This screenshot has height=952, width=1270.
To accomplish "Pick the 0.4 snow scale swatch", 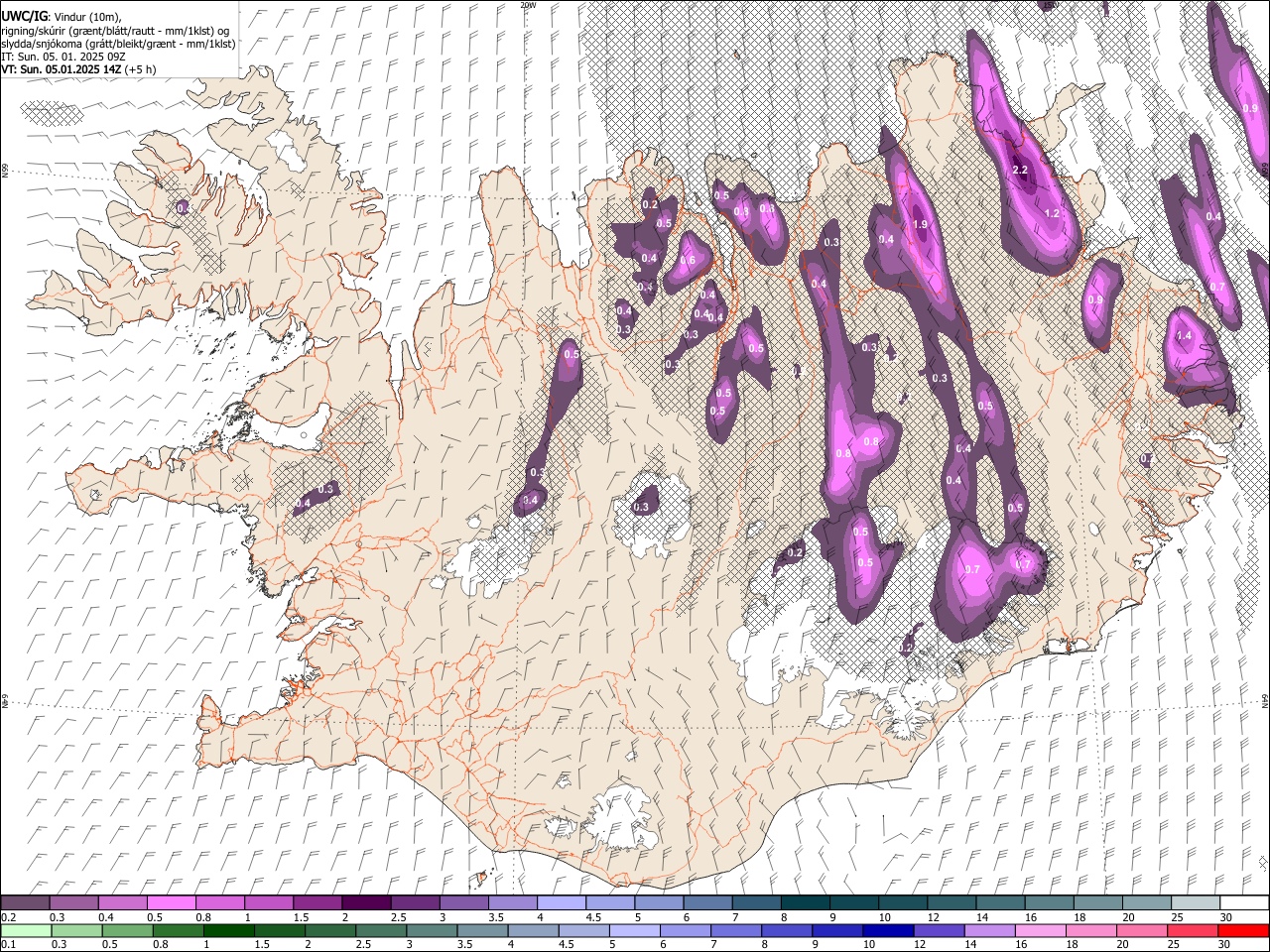I will pyautogui.click(x=122, y=902).
